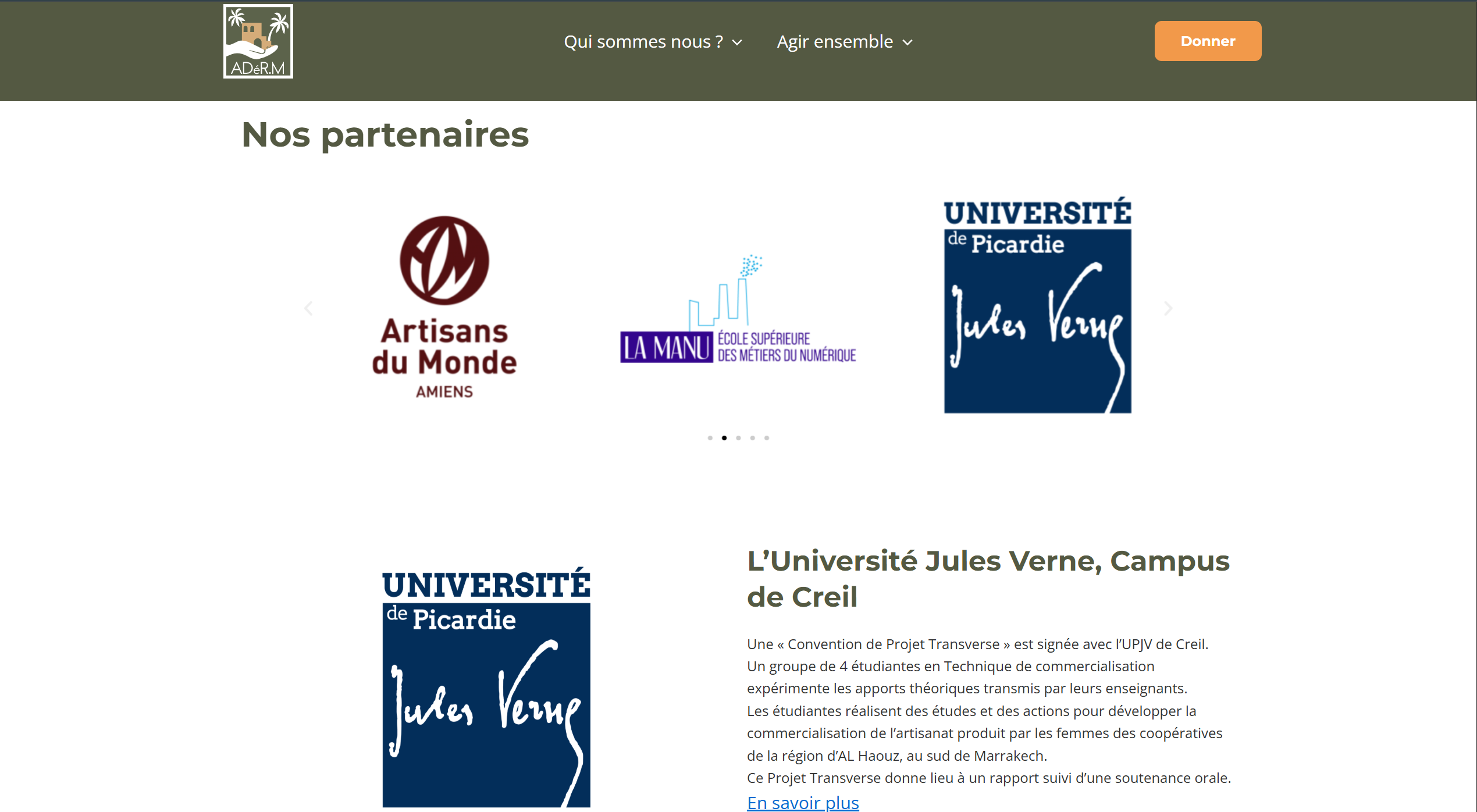Show previous partners with the left carousel arrow
This screenshot has height=812, width=1477.
(308, 308)
